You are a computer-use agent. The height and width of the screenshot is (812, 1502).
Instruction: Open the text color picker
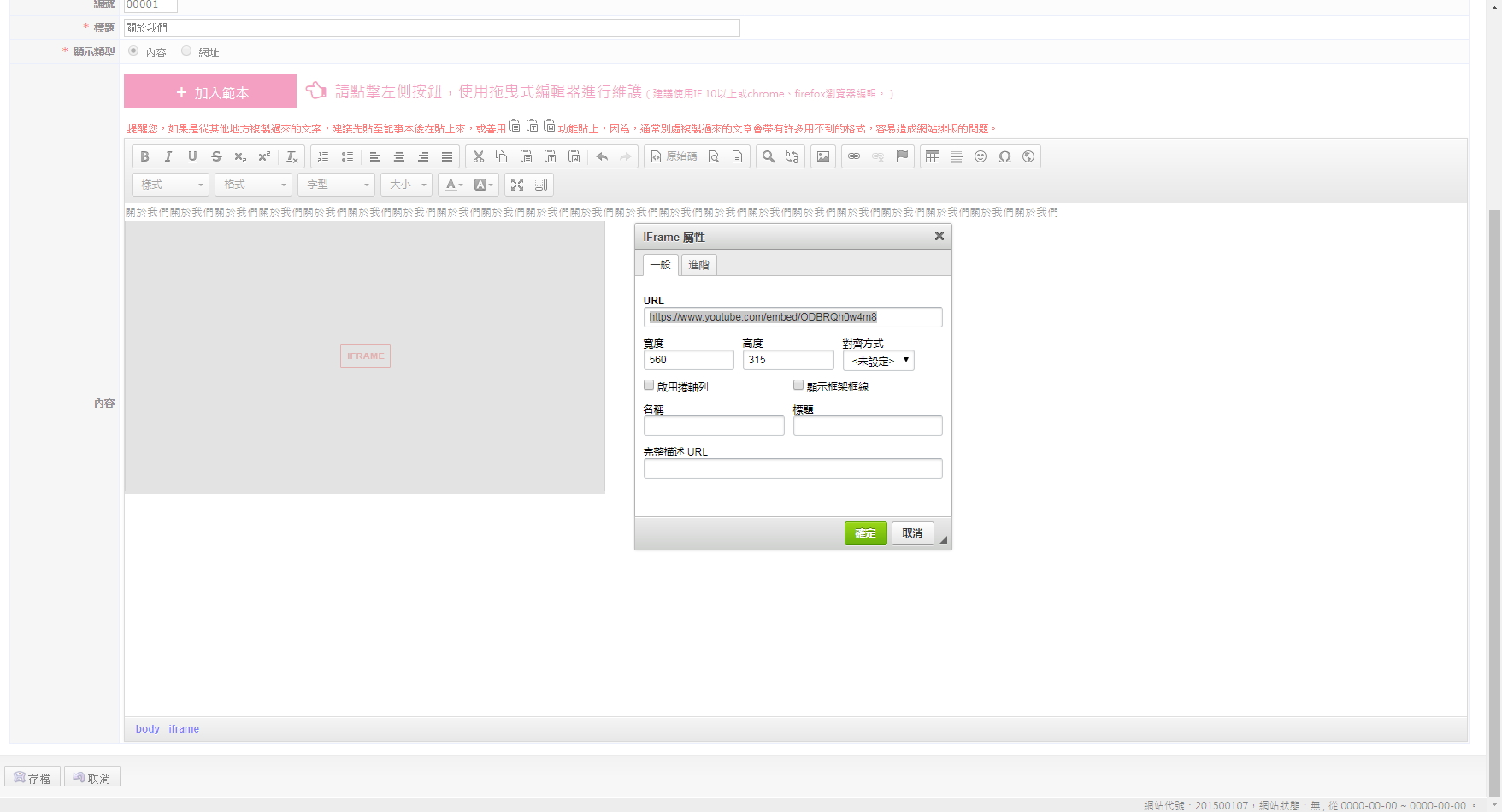point(453,185)
